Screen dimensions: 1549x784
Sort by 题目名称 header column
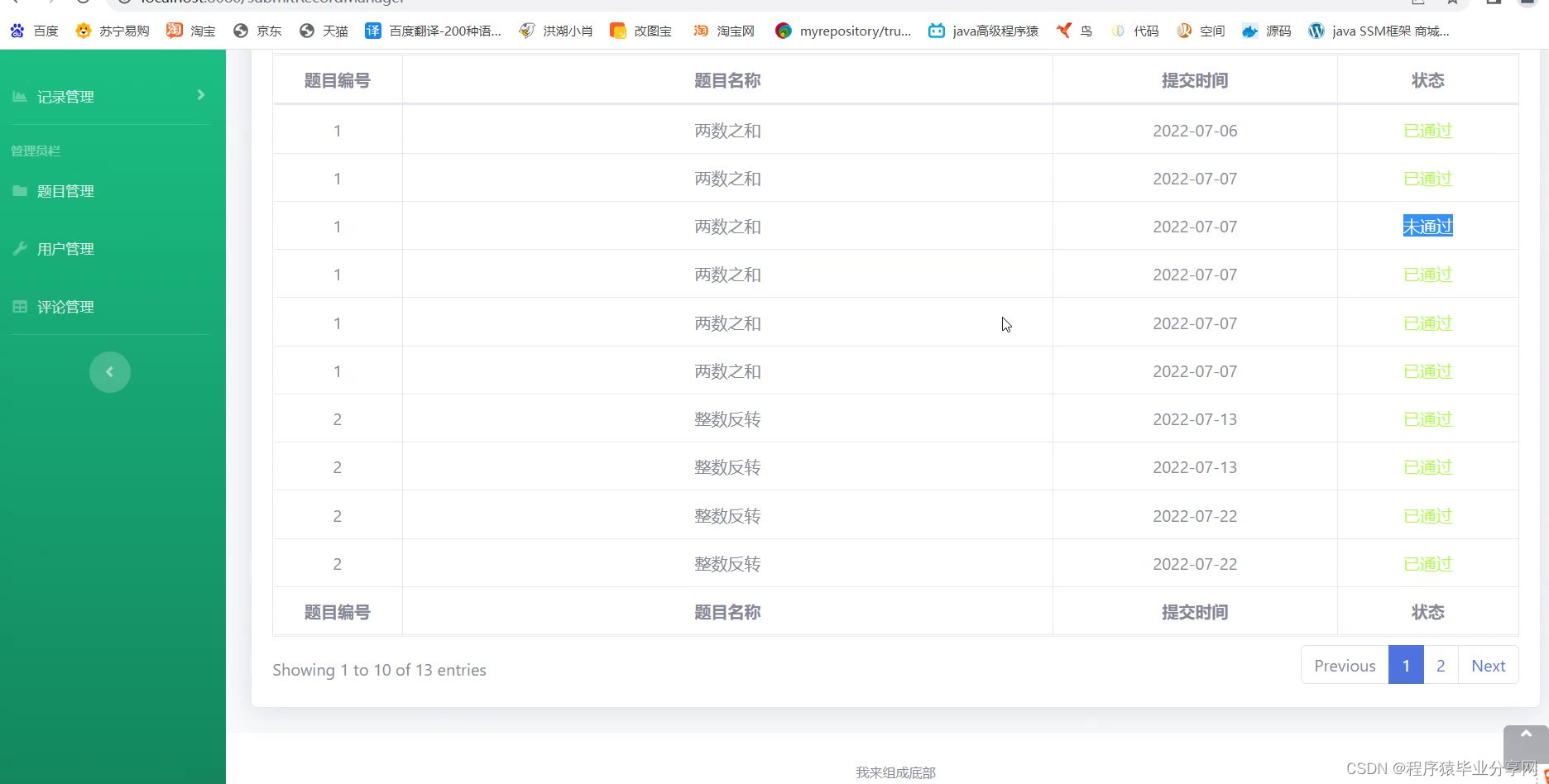(x=727, y=80)
